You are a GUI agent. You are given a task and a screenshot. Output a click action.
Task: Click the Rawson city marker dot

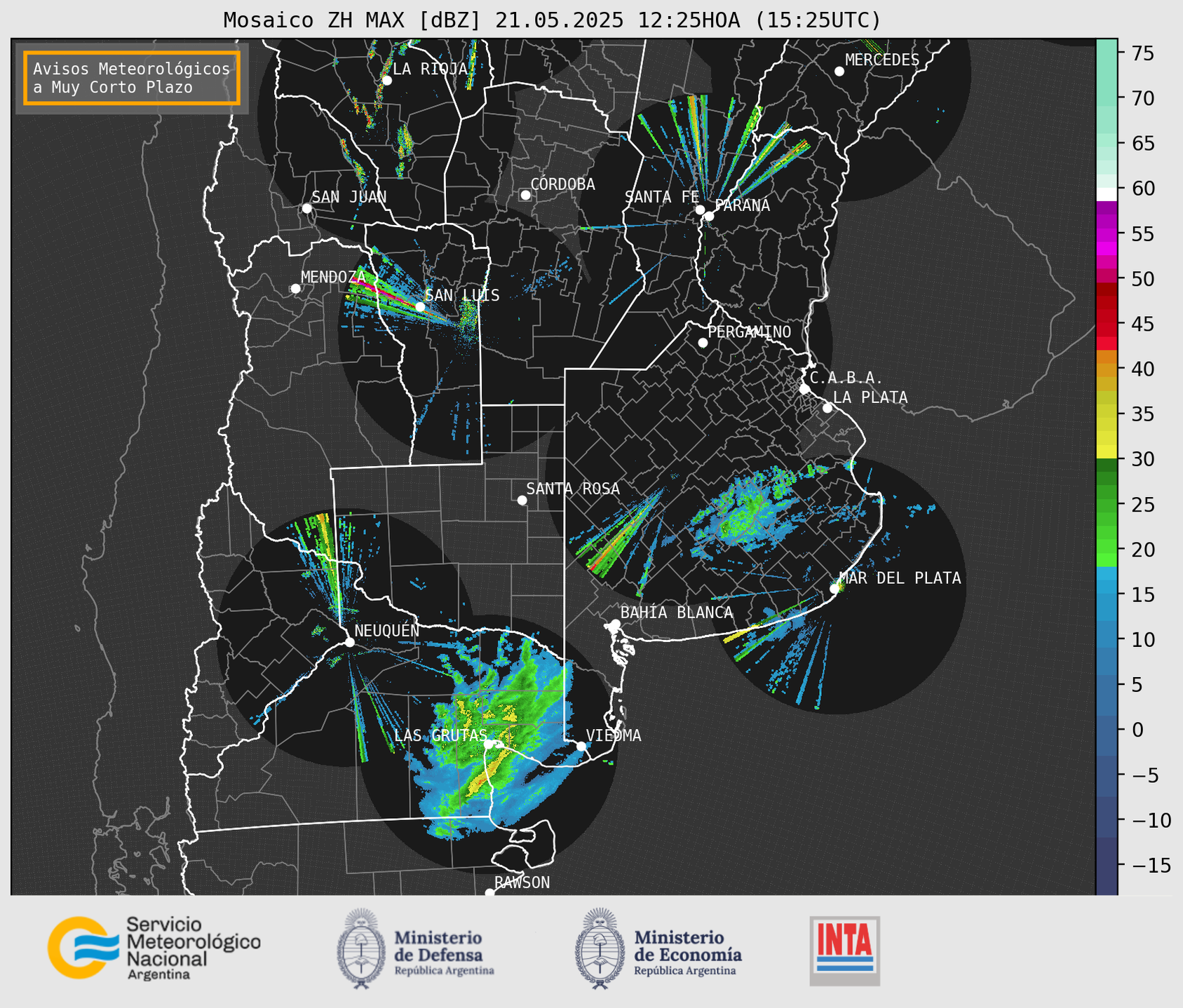pyautogui.click(x=489, y=893)
